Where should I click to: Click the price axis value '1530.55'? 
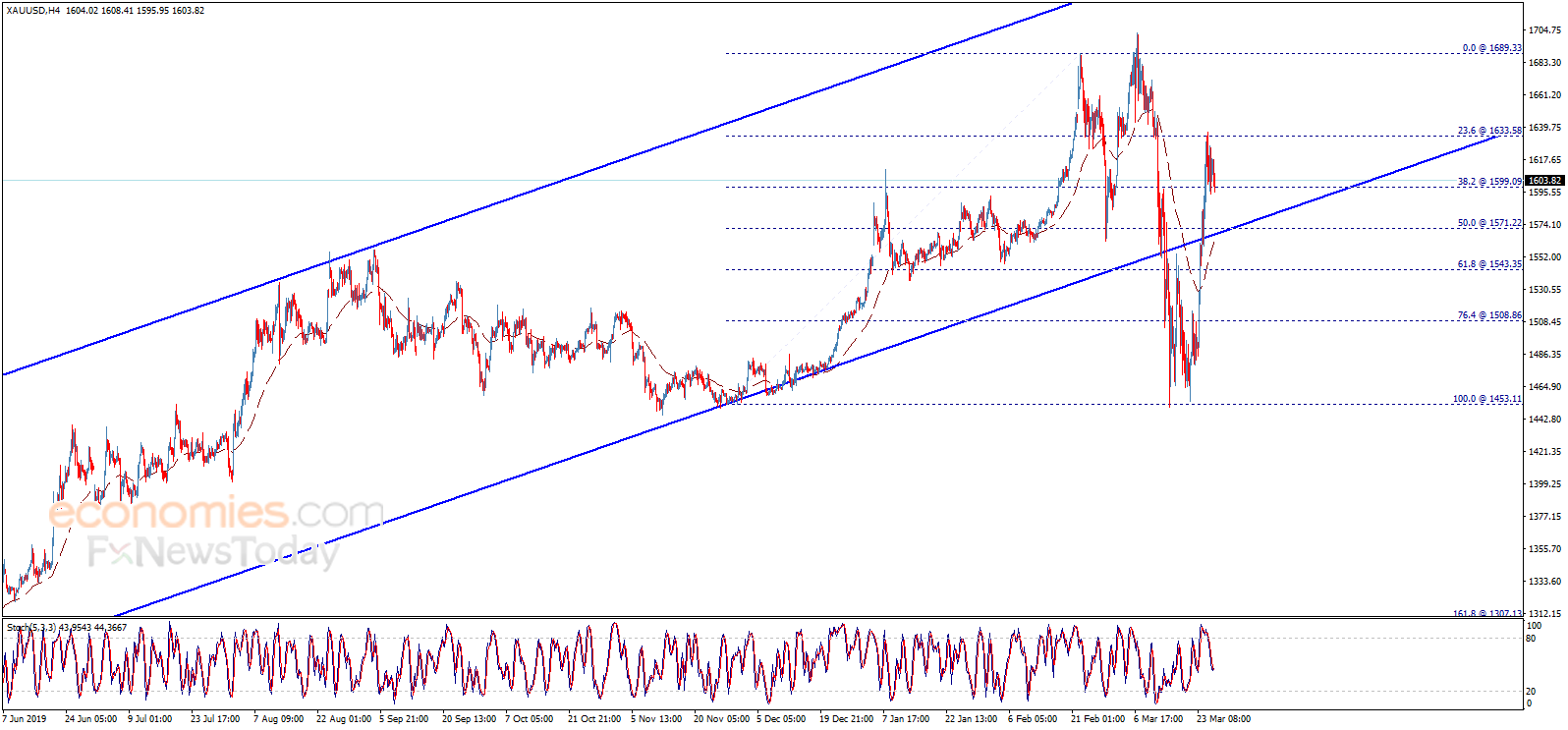1544,290
